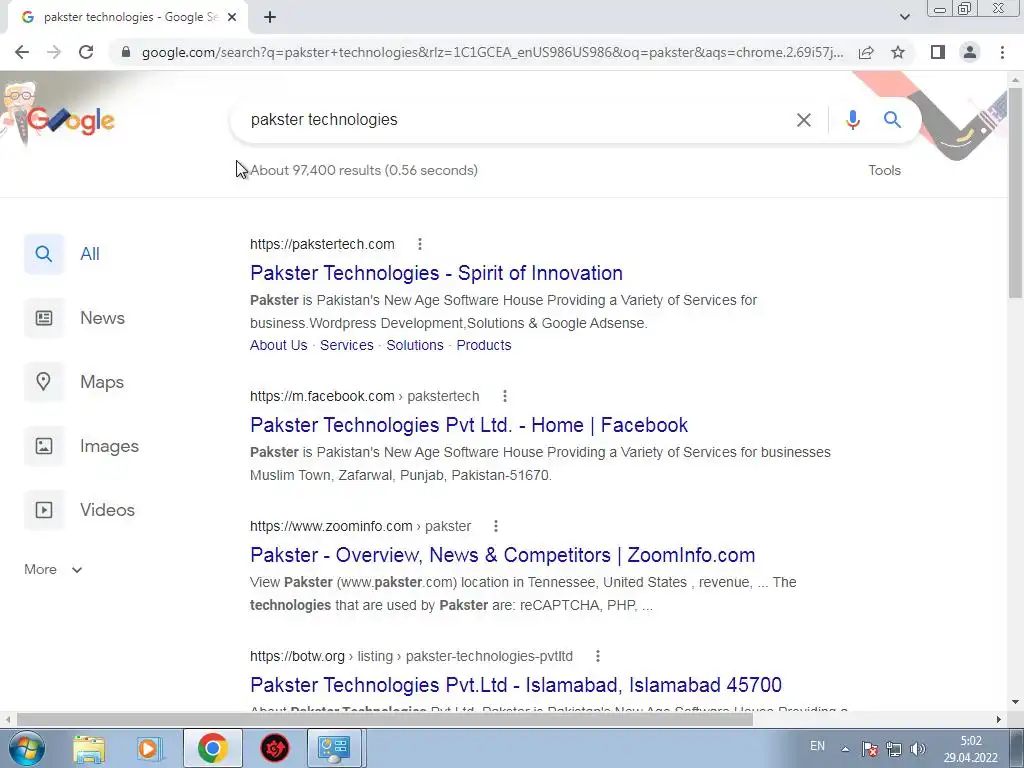Submit search with the magnifier icon
Screen dimensions: 1024x768
click(892, 120)
